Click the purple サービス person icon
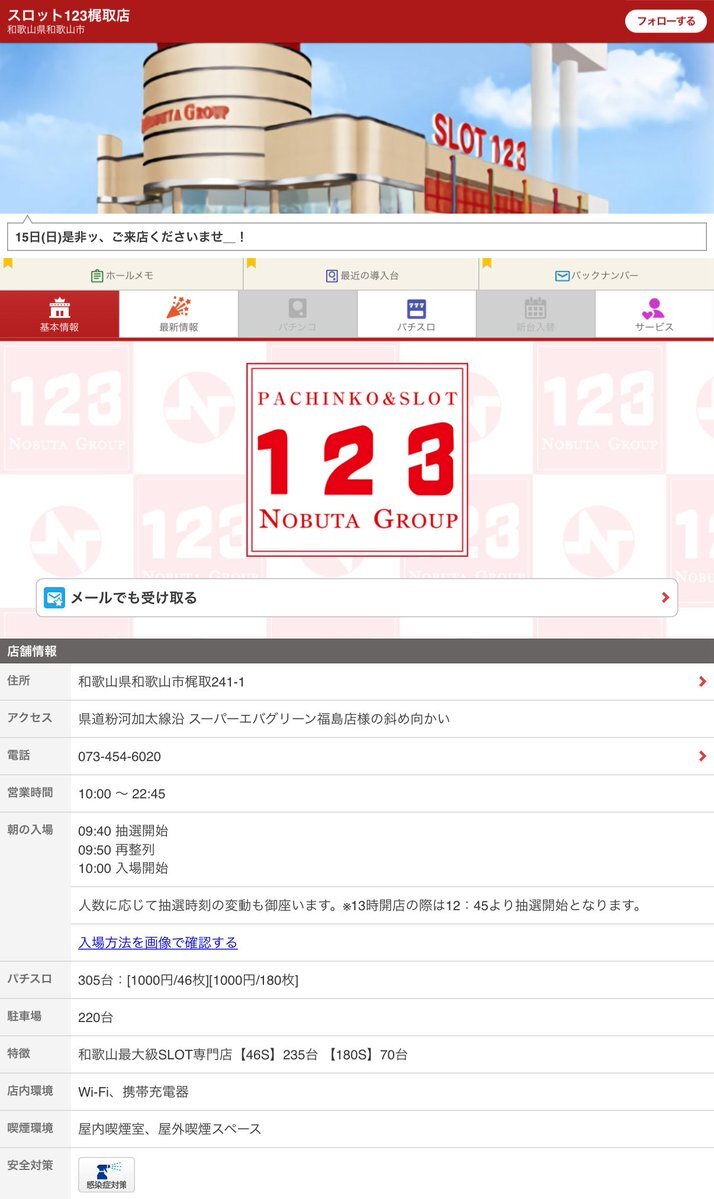Image resolution: width=714 pixels, height=1199 pixels. pos(654,308)
